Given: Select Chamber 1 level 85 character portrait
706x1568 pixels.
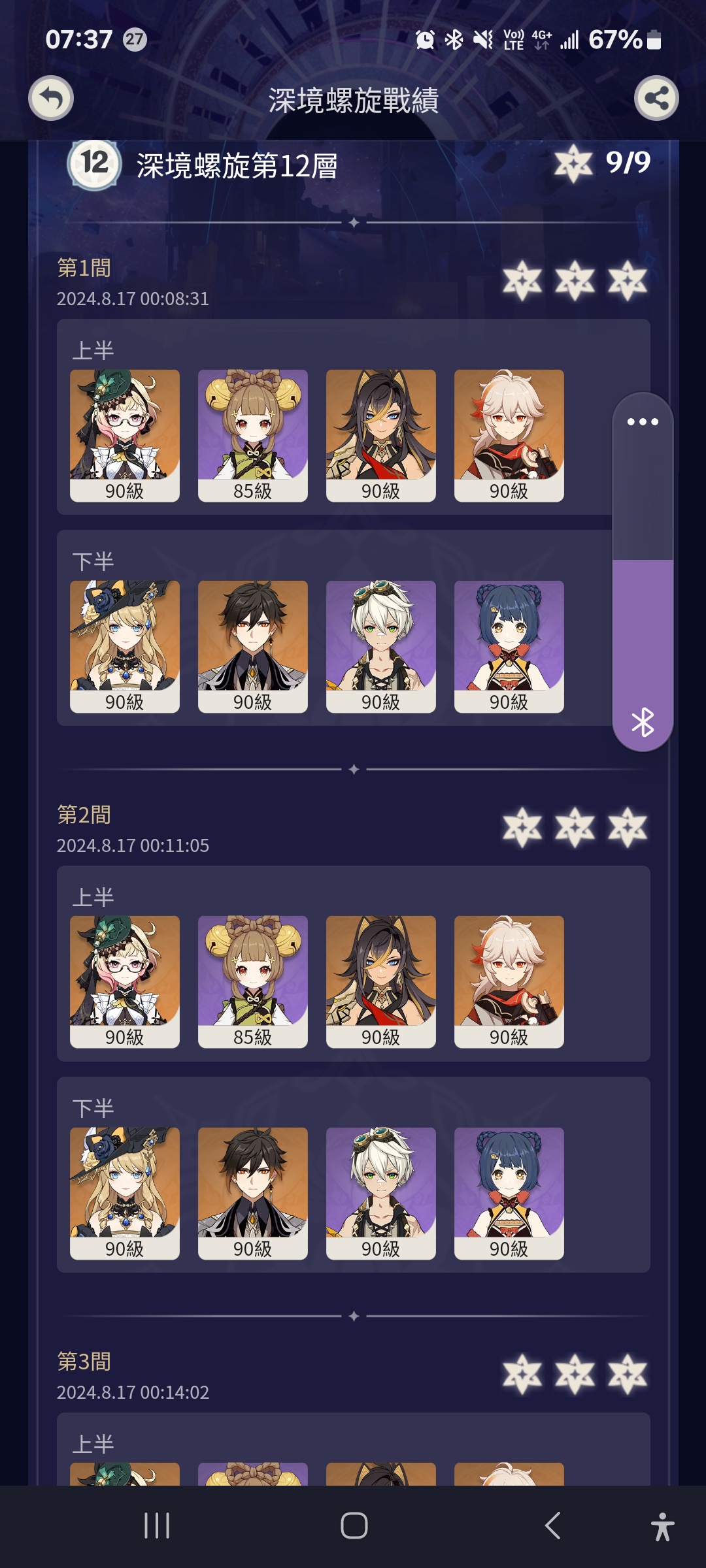Looking at the screenshot, I should coord(253,436).
